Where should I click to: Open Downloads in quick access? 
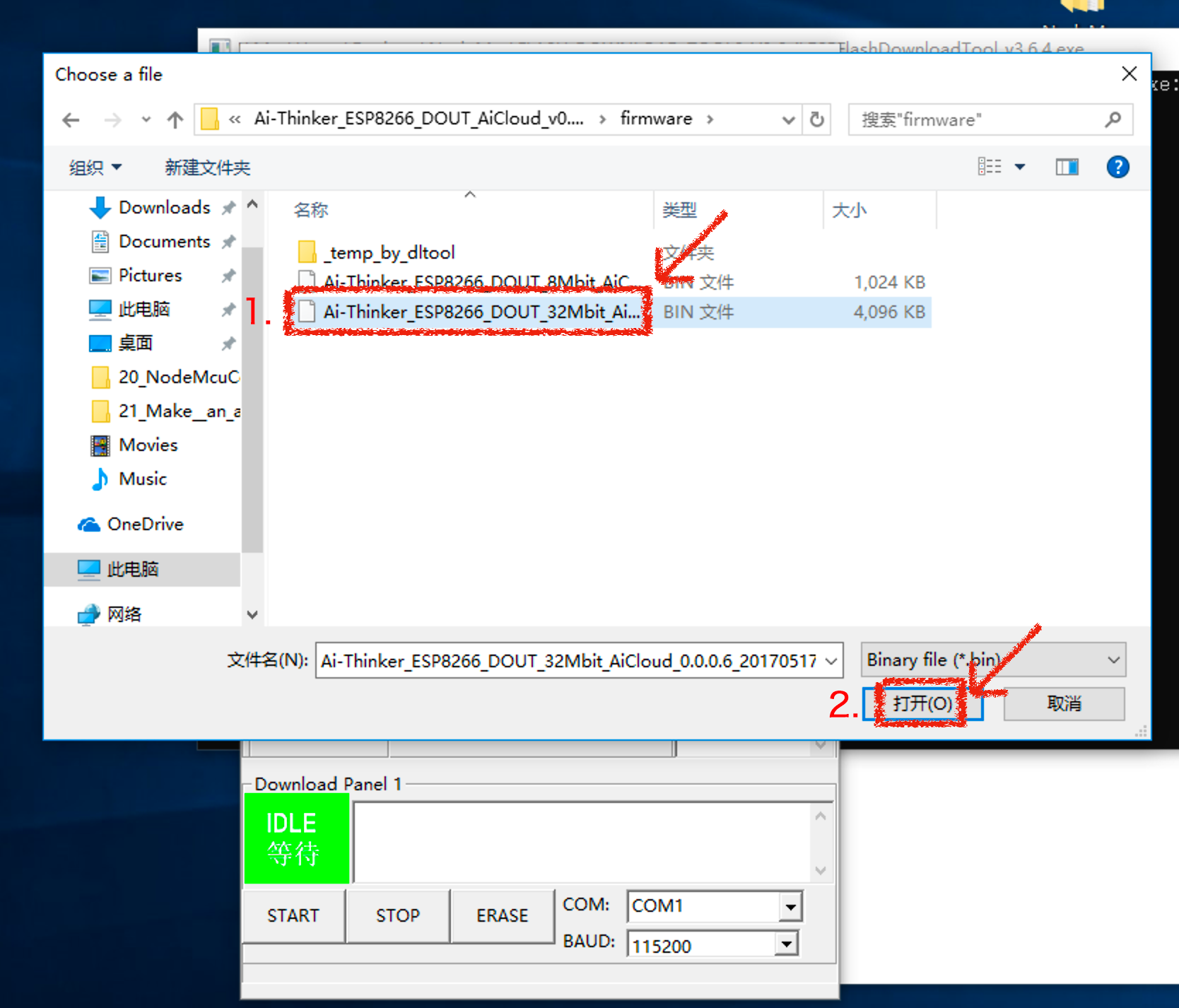click(x=164, y=207)
